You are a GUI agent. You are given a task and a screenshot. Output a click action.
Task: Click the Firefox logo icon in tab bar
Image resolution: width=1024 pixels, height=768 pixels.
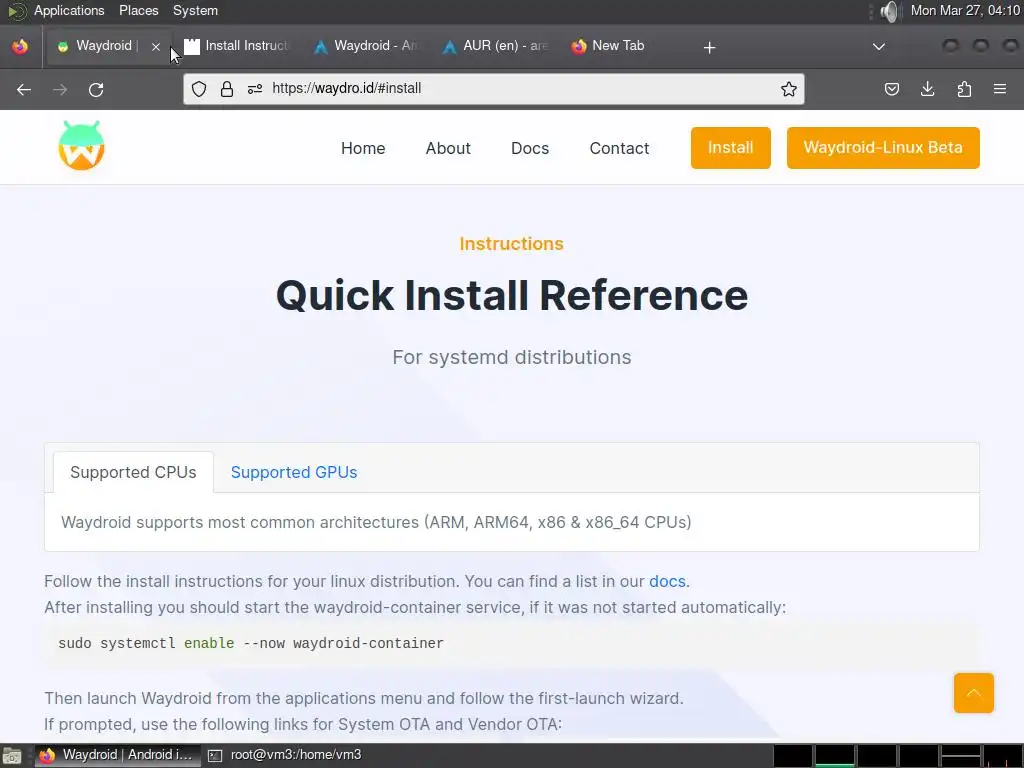20,46
